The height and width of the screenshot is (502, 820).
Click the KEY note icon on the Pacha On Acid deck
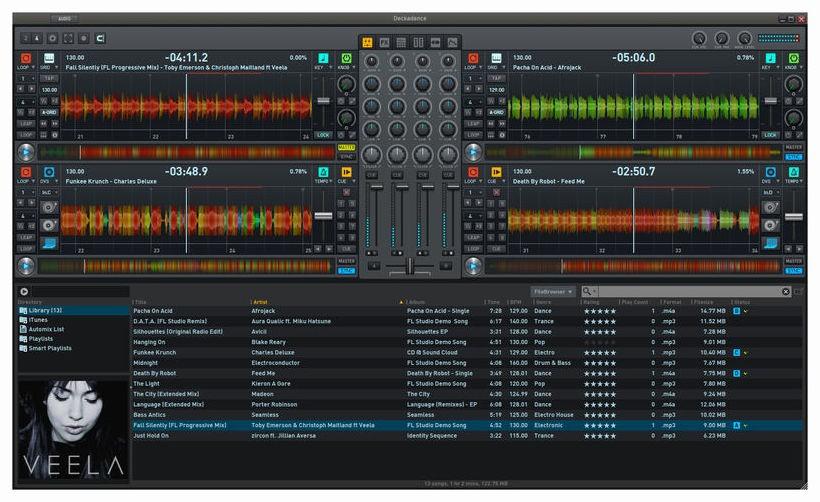[x=770, y=58]
